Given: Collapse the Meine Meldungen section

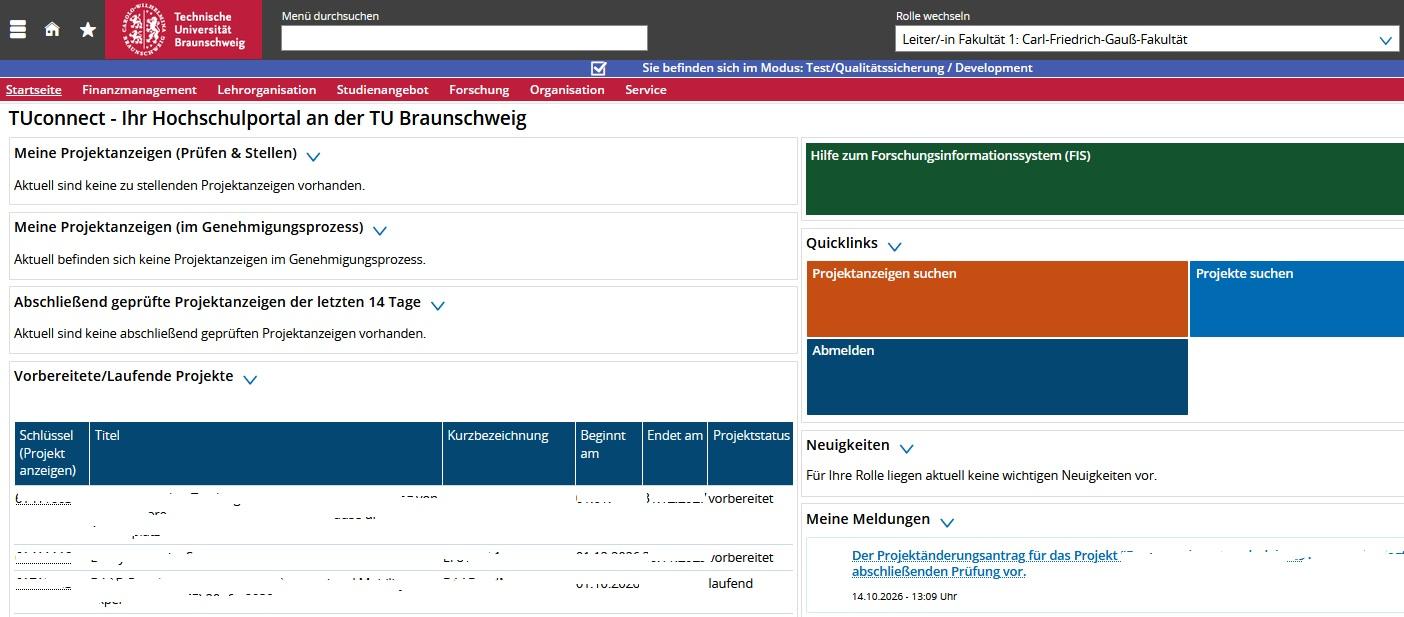Looking at the screenshot, I should point(947,522).
